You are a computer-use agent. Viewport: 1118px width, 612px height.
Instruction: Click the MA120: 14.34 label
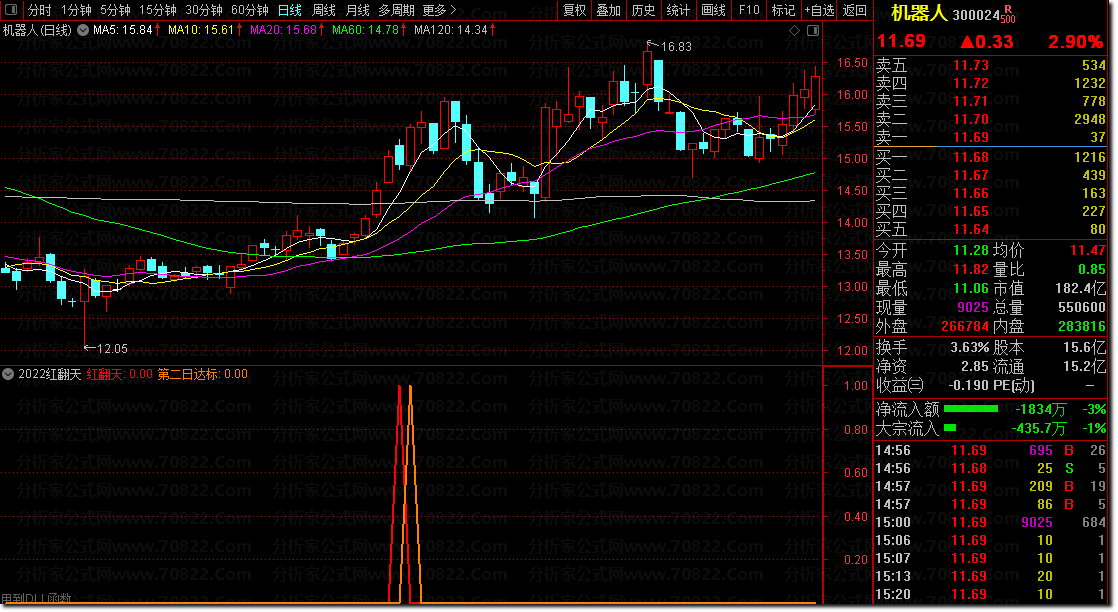point(451,30)
